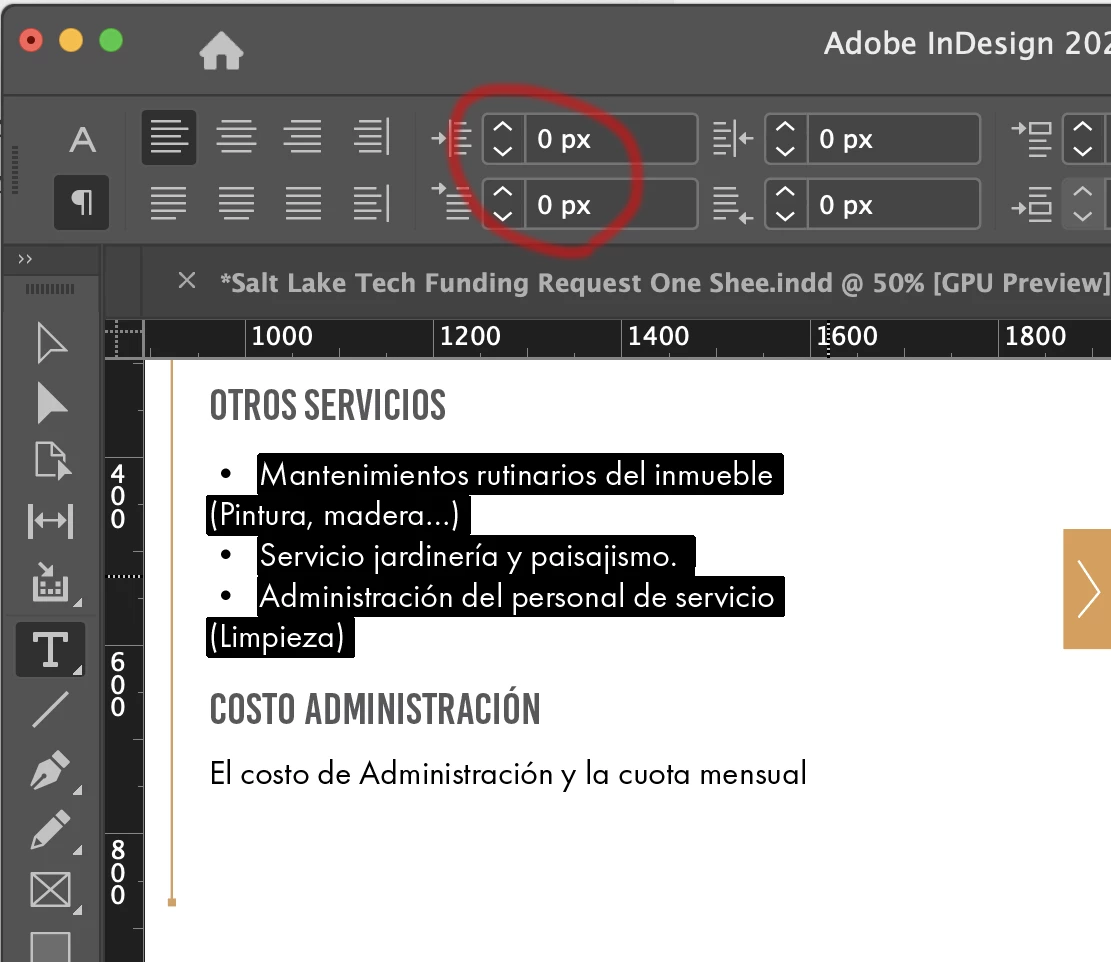
Task: Apply Justify All Lines alignment
Action: (303, 203)
